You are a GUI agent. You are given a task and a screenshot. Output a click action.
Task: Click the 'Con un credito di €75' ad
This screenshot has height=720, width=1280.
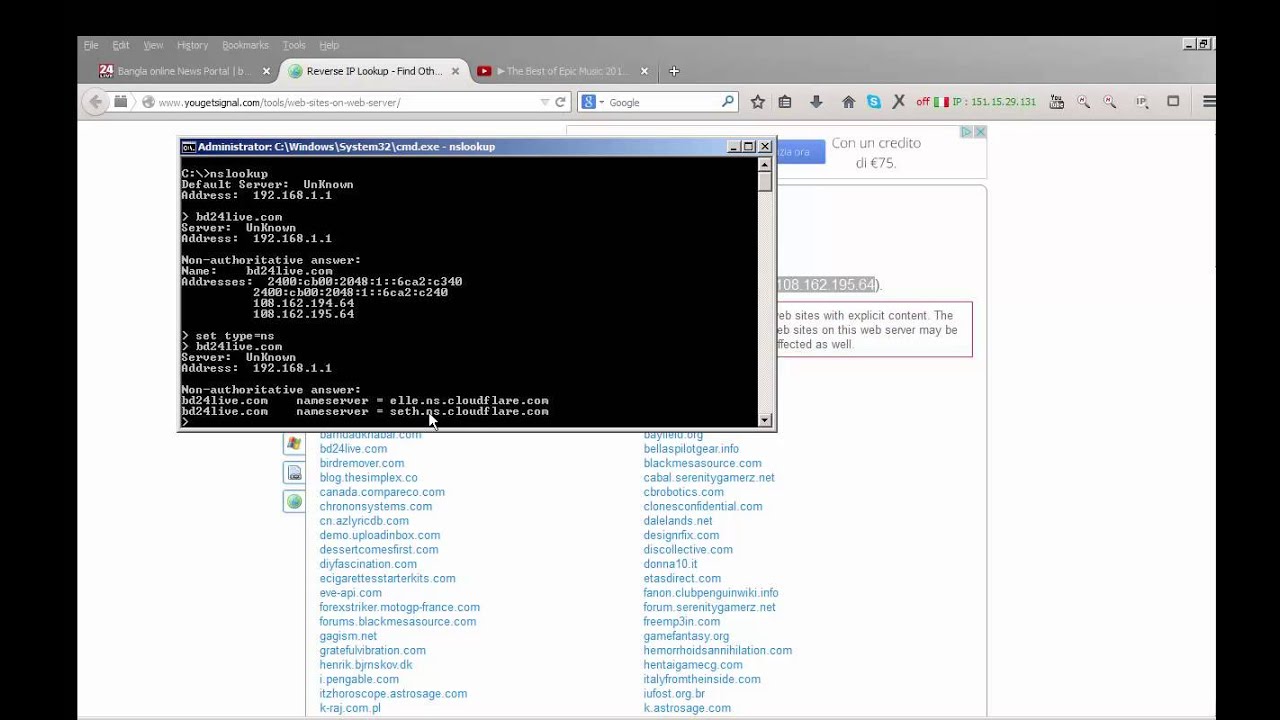click(876, 153)
